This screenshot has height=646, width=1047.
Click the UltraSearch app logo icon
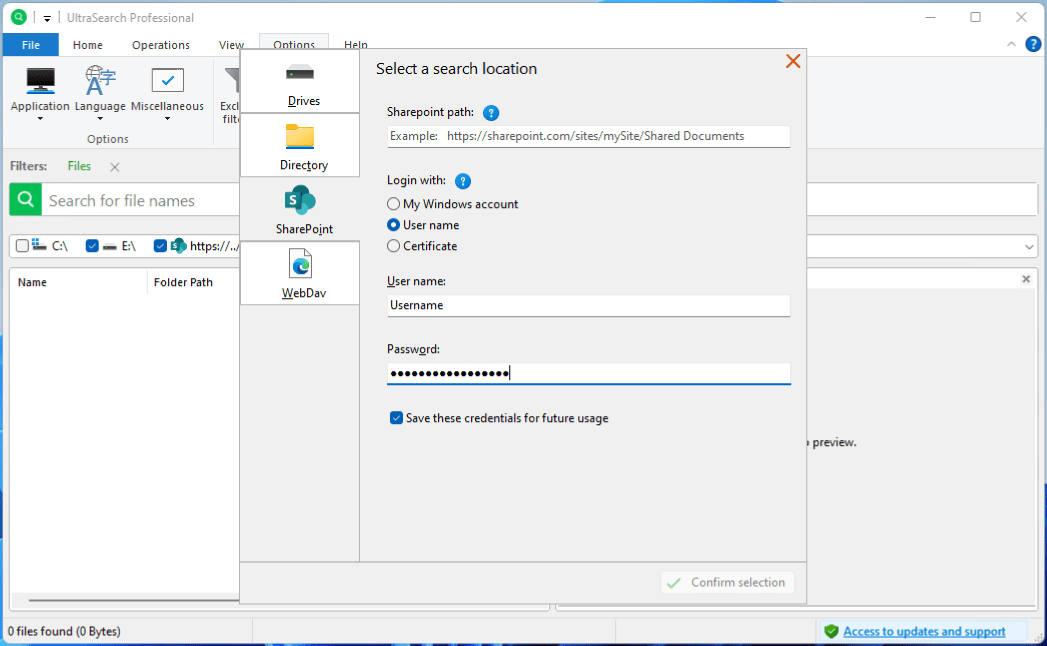coord(19,17)
